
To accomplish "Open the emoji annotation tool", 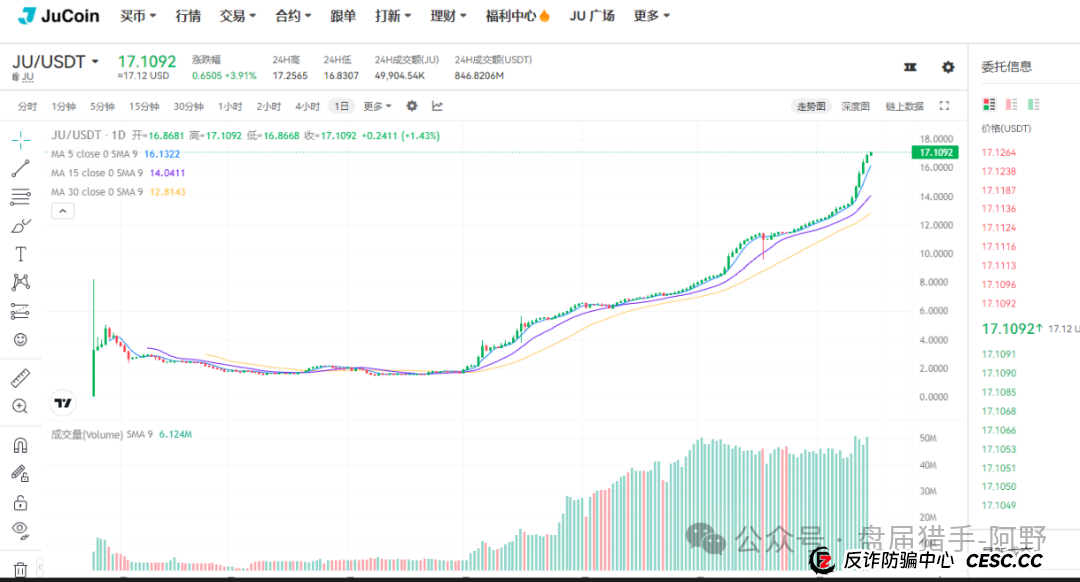I will 22,339.
